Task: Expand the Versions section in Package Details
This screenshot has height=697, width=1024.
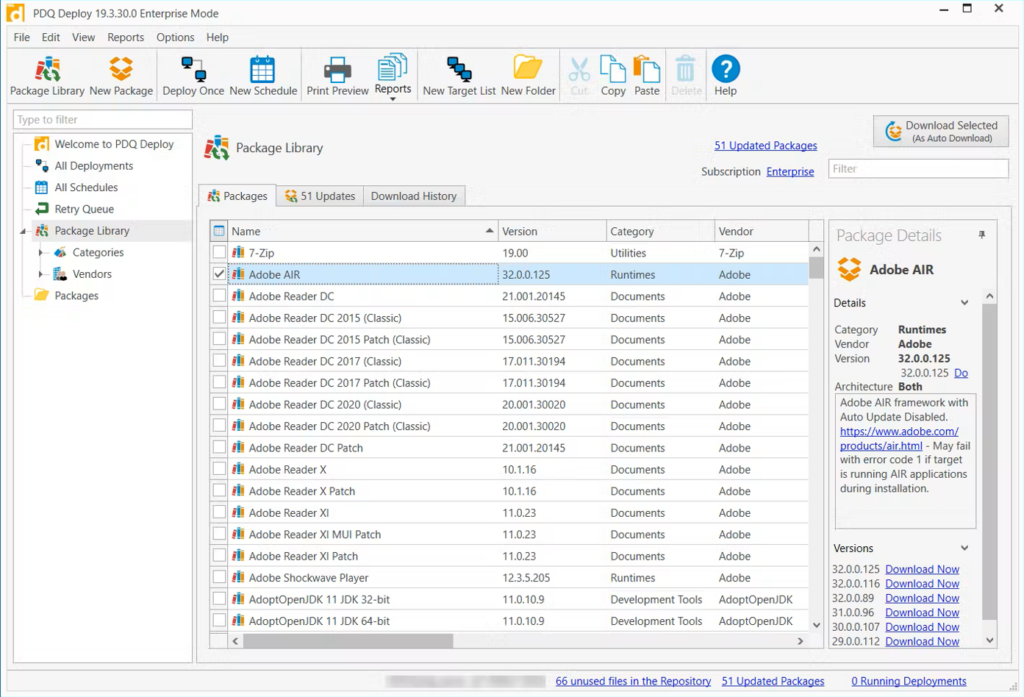Action: point(963,548)
